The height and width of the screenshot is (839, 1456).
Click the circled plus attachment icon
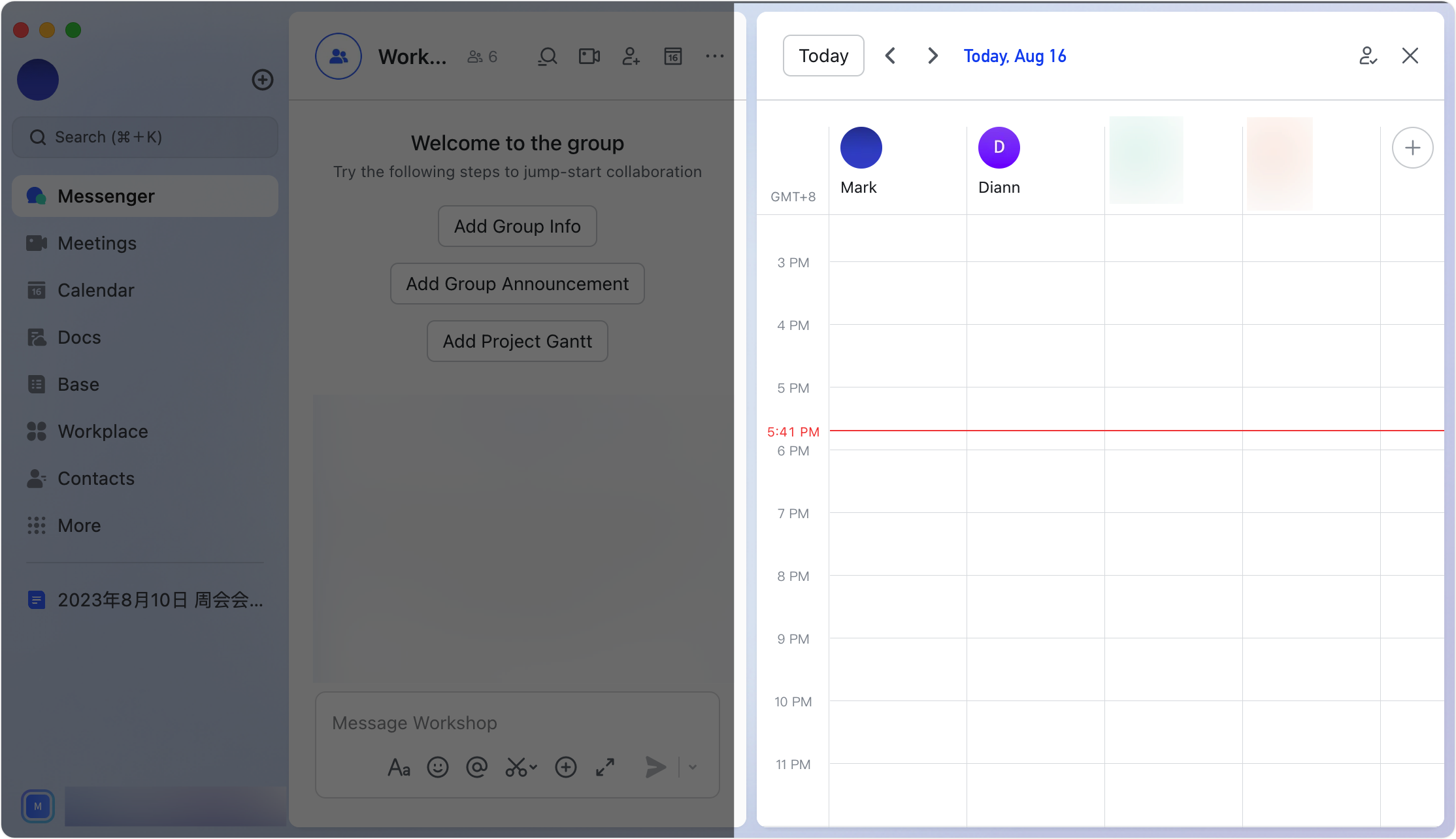click(566, 767)
